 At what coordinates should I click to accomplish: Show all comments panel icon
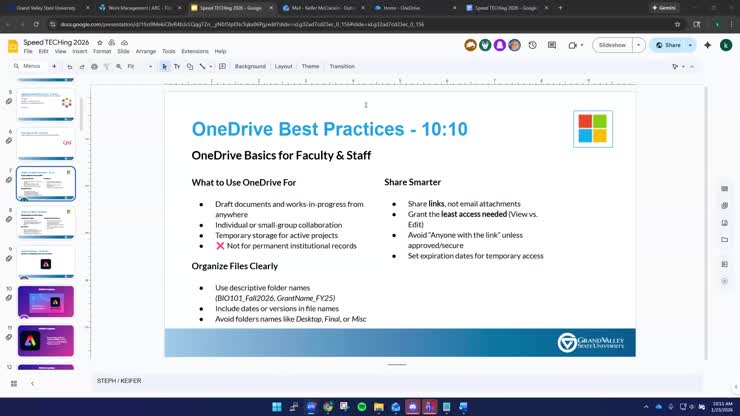552,45
